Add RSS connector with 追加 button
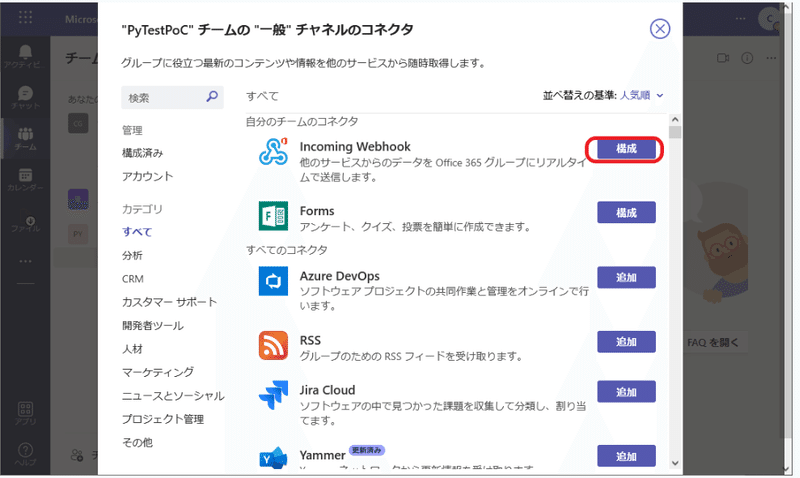This screenshot has height=478, width=800. (x=626, y=342)
